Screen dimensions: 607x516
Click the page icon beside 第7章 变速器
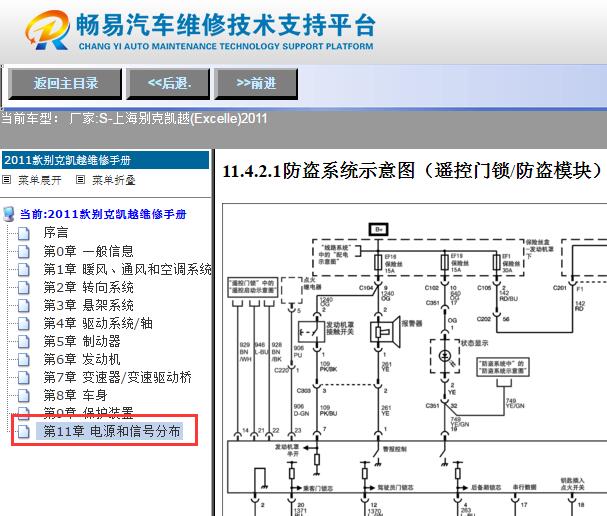click(24, 377)
